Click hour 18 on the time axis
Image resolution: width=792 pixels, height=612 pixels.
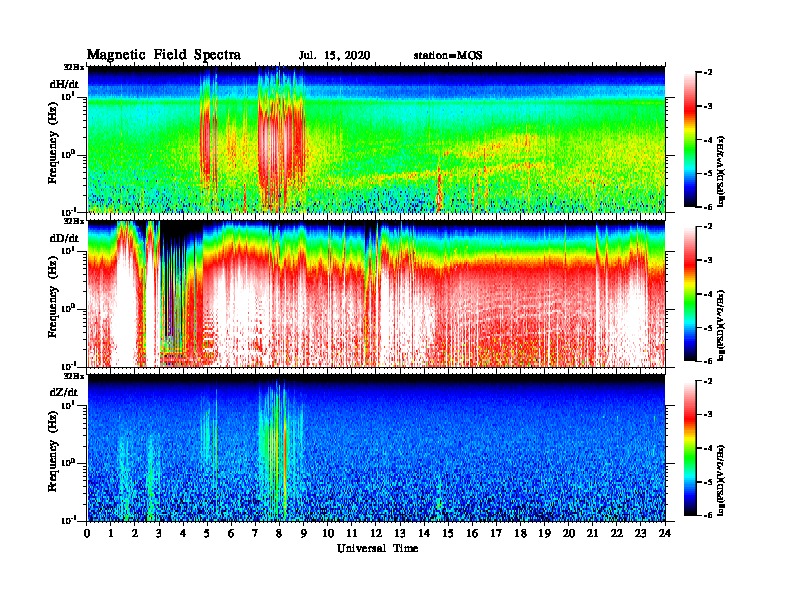pyautogui.click(x=520, y=534)
